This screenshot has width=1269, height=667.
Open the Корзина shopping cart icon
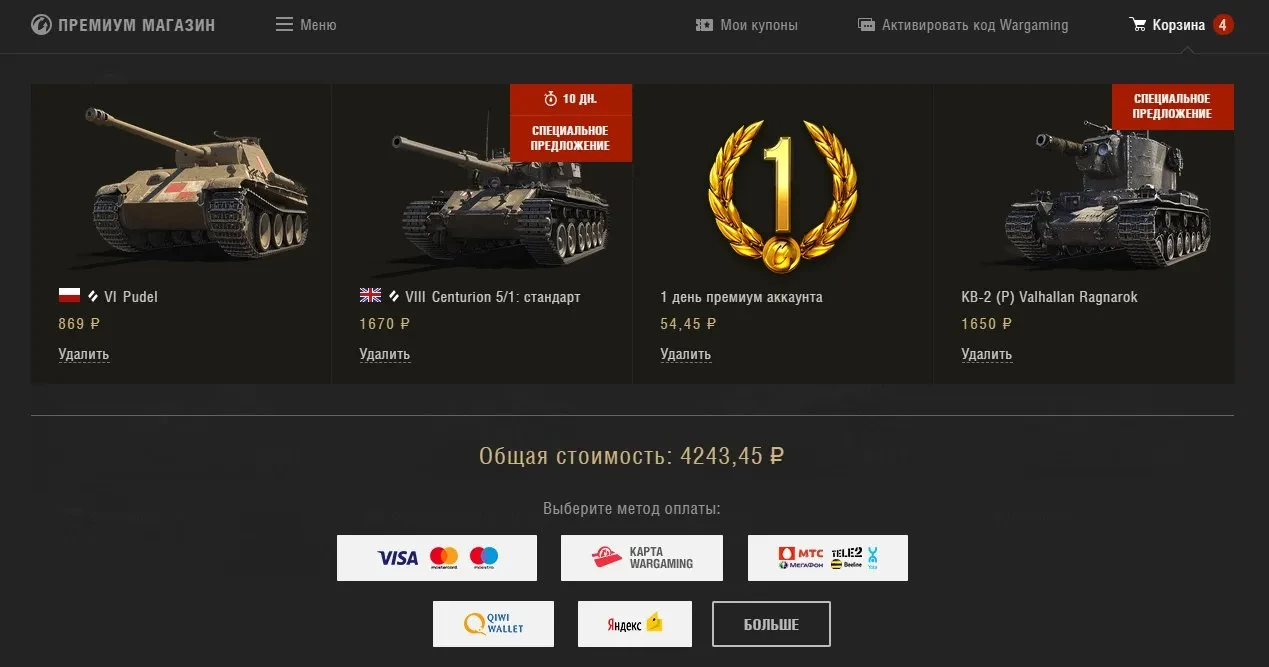1138,24
